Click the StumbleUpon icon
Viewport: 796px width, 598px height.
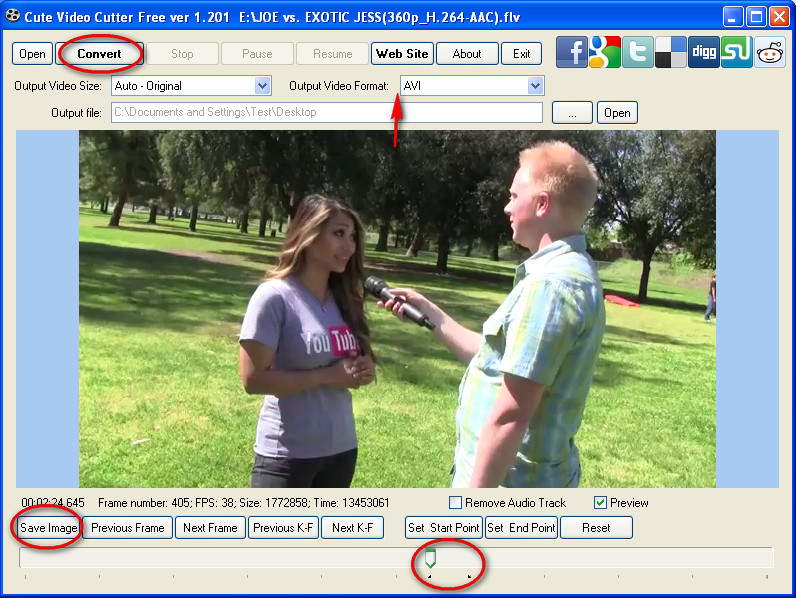click(x=737, y=52)
